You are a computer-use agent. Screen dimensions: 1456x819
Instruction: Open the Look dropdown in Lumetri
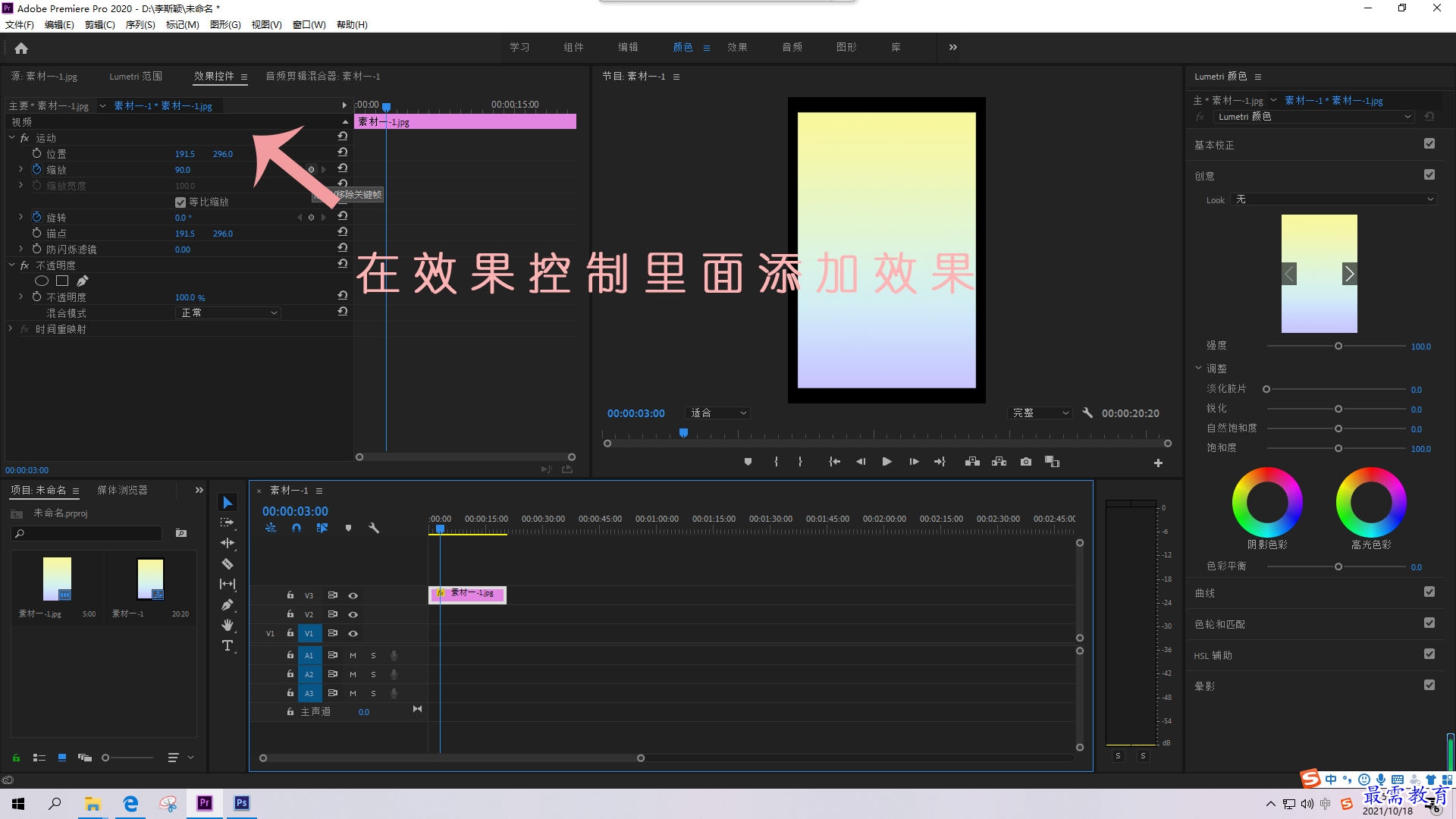tap(1333, 199)
